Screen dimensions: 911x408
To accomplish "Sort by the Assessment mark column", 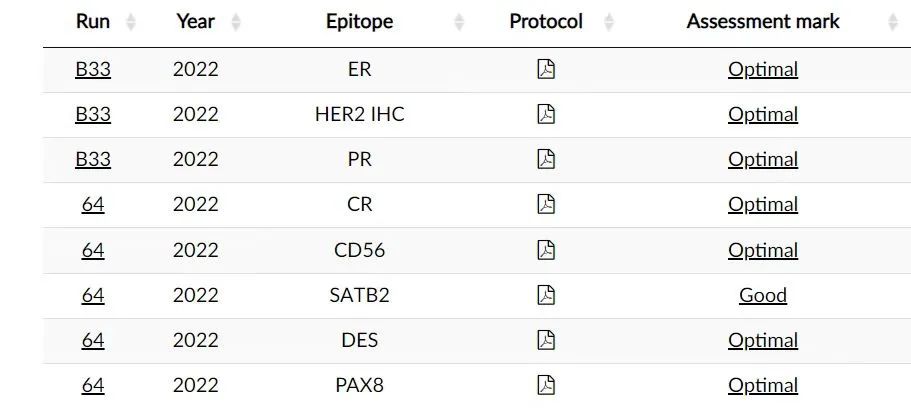I will click(763, 21).
